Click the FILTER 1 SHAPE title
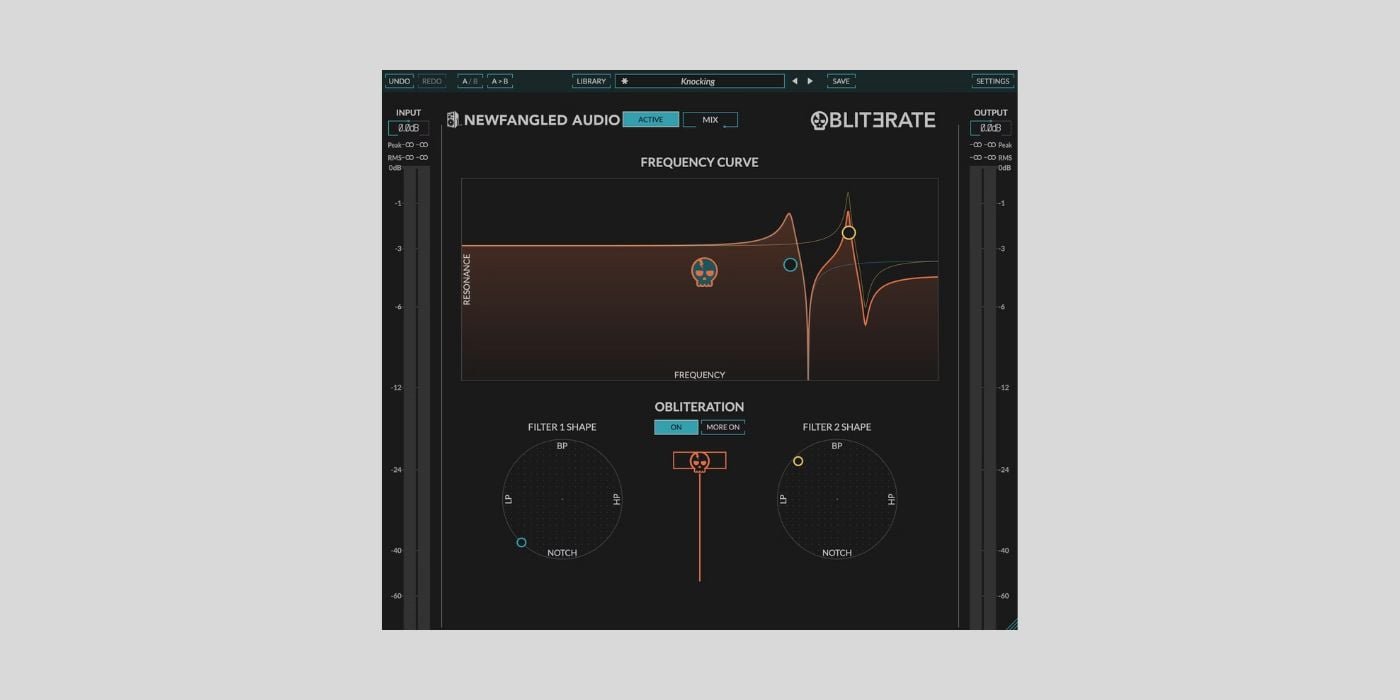This screenshot has width=1400, height=700. pyautogui.click(x=562, y=427)
